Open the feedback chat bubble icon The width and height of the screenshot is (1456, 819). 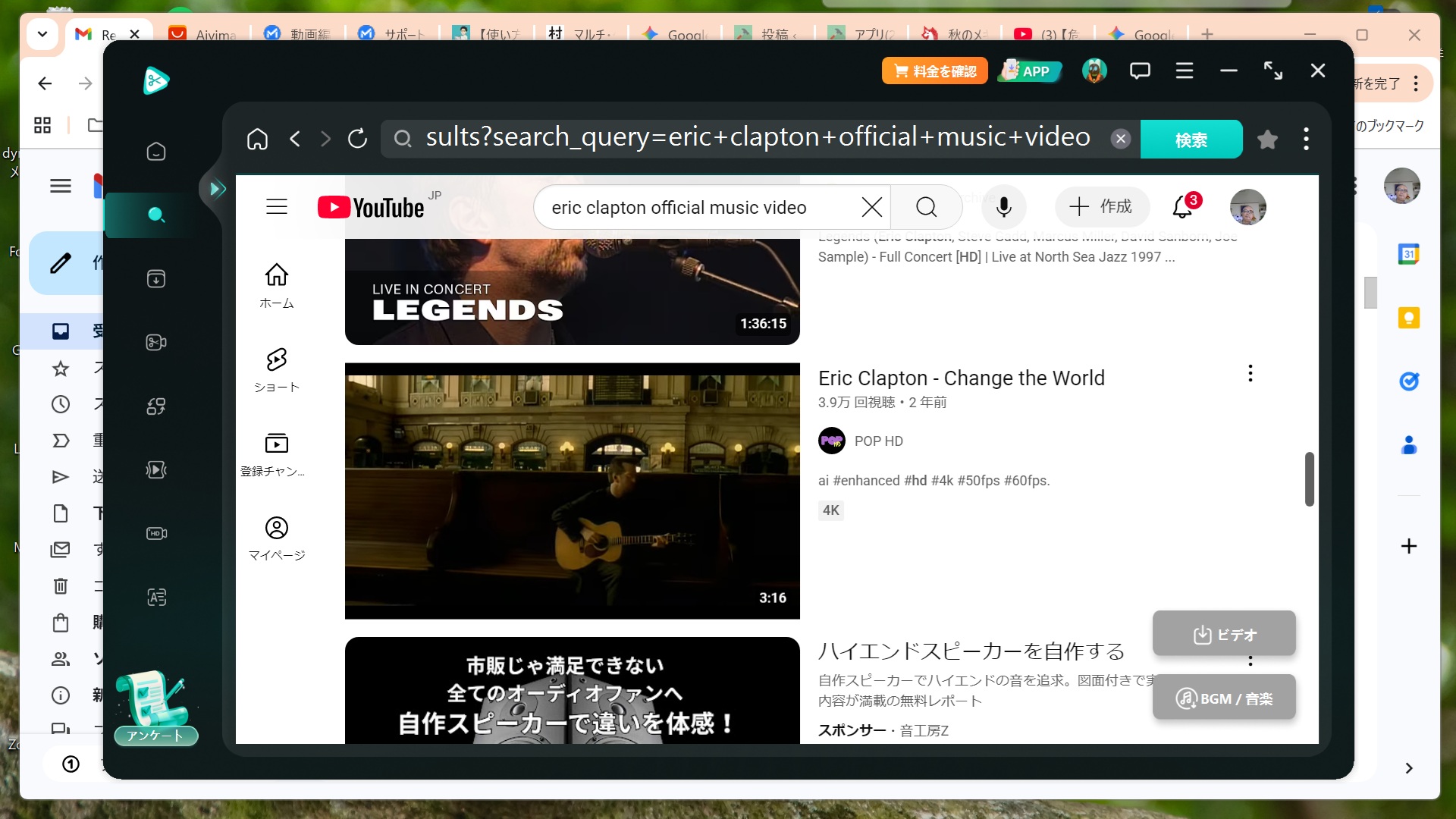1140,71
